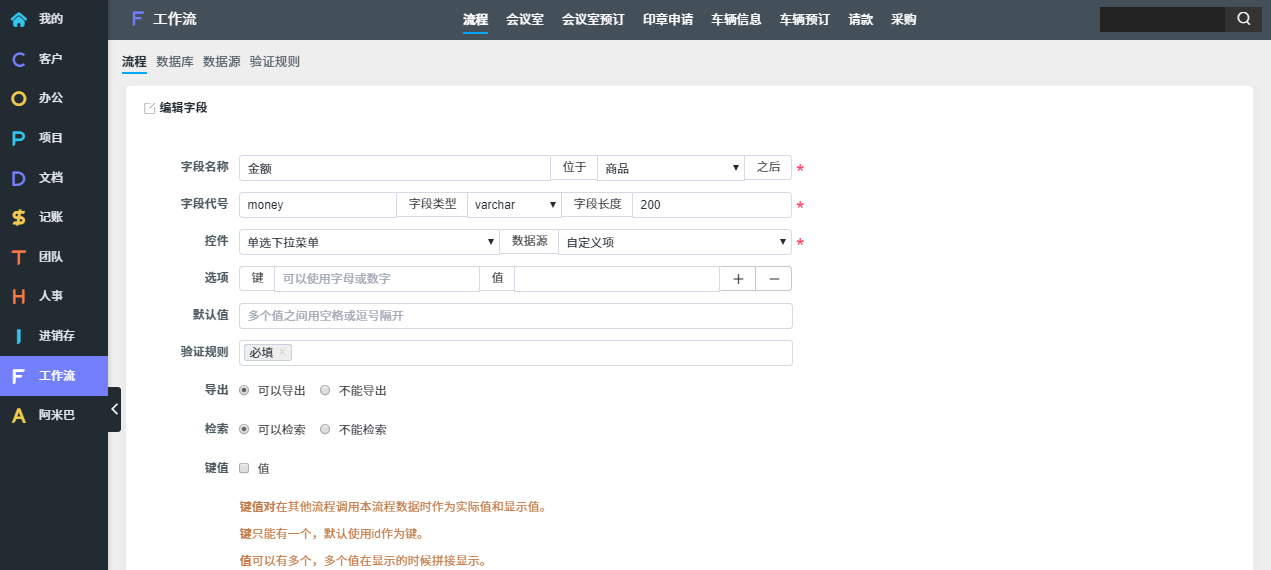Open the 客户 module icon in sidebar
This screenshot has width=1271, height=570.
(x=19, y=59)
